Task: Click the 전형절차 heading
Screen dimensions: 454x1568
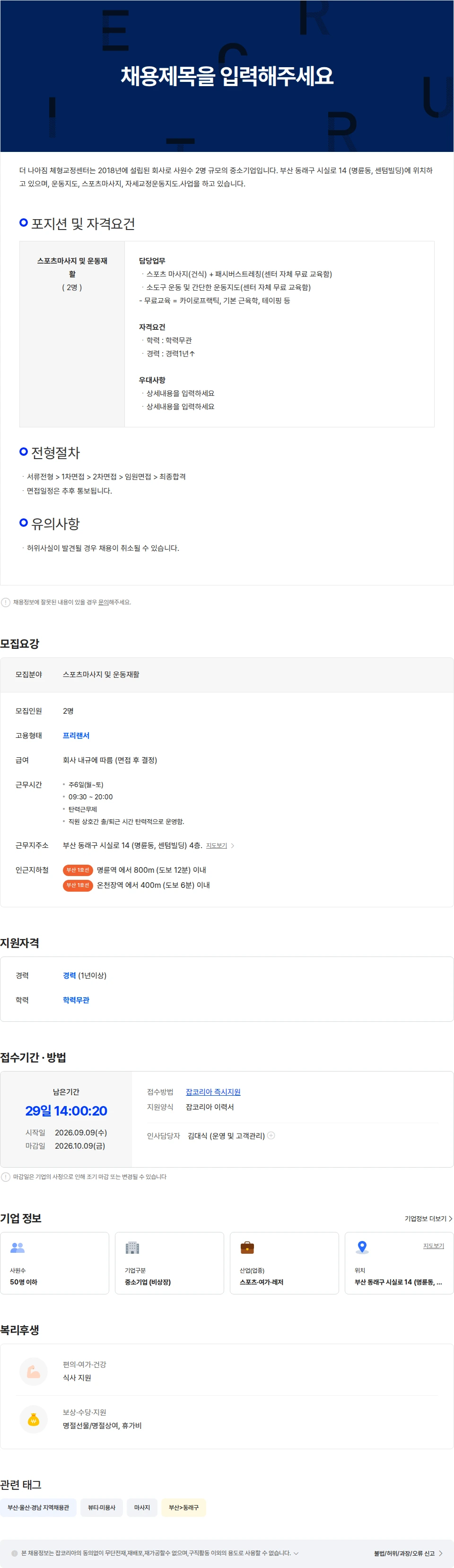Action: pyautogui.click(x=55, y=452)
